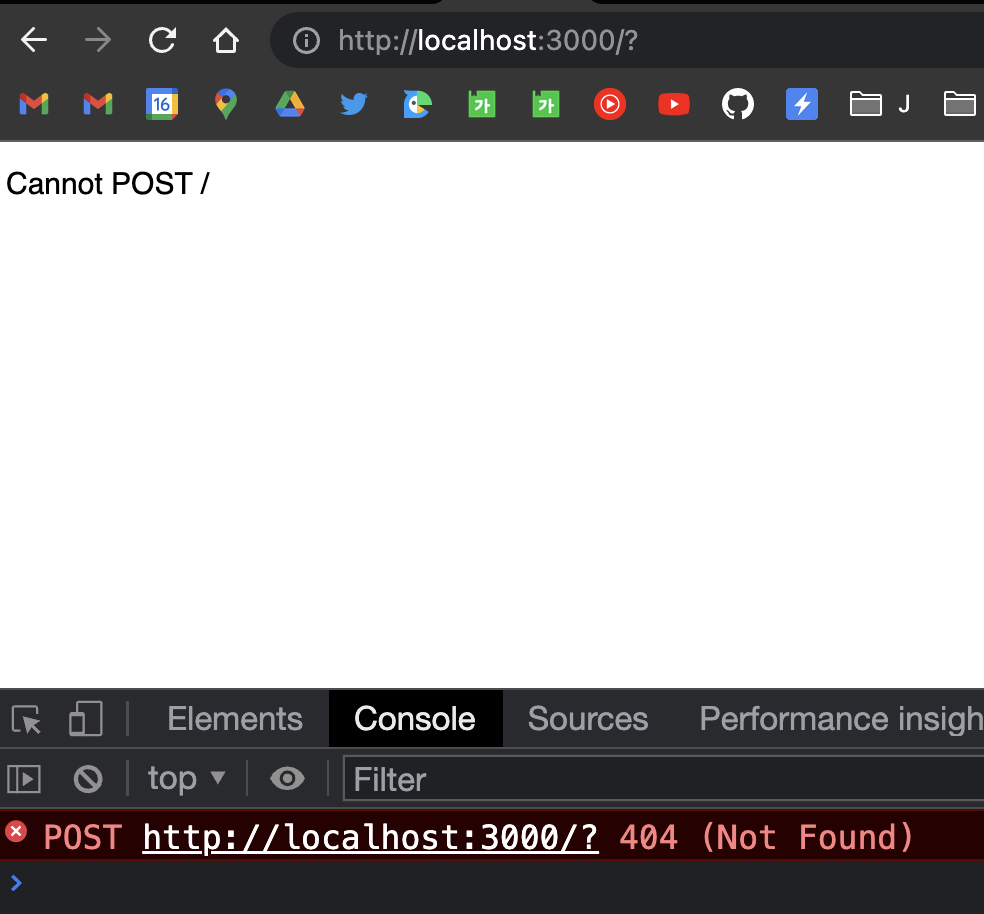The image size is (984, 914).
Task: Open the YouTube bookmark
Action: [x=673, y=104]
